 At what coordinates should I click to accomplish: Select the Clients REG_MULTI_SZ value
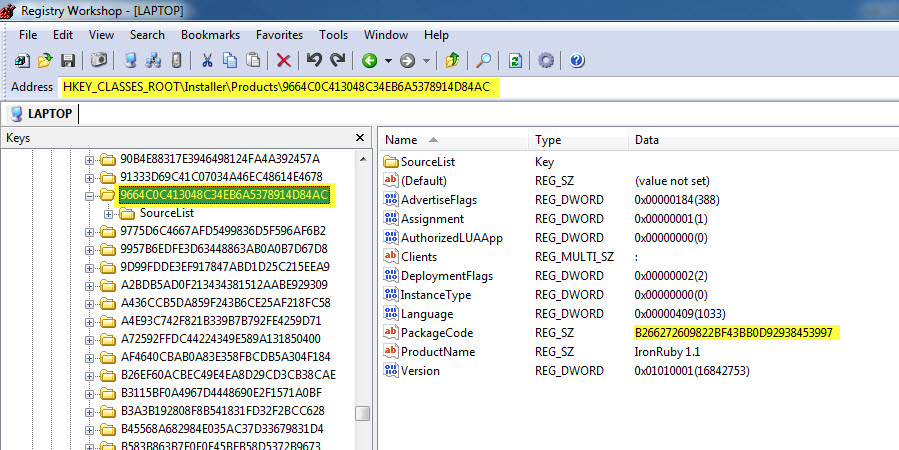pos(419,256)
